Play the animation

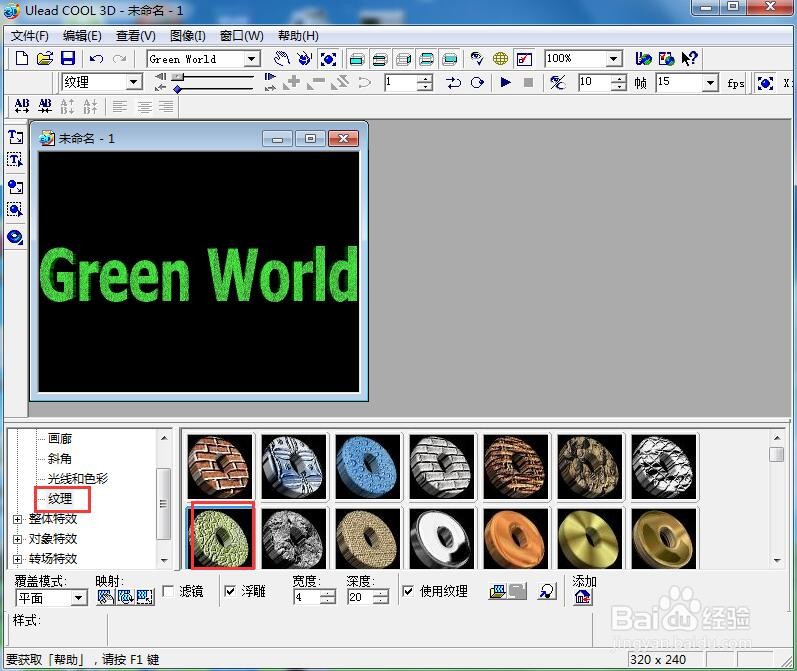505,82
